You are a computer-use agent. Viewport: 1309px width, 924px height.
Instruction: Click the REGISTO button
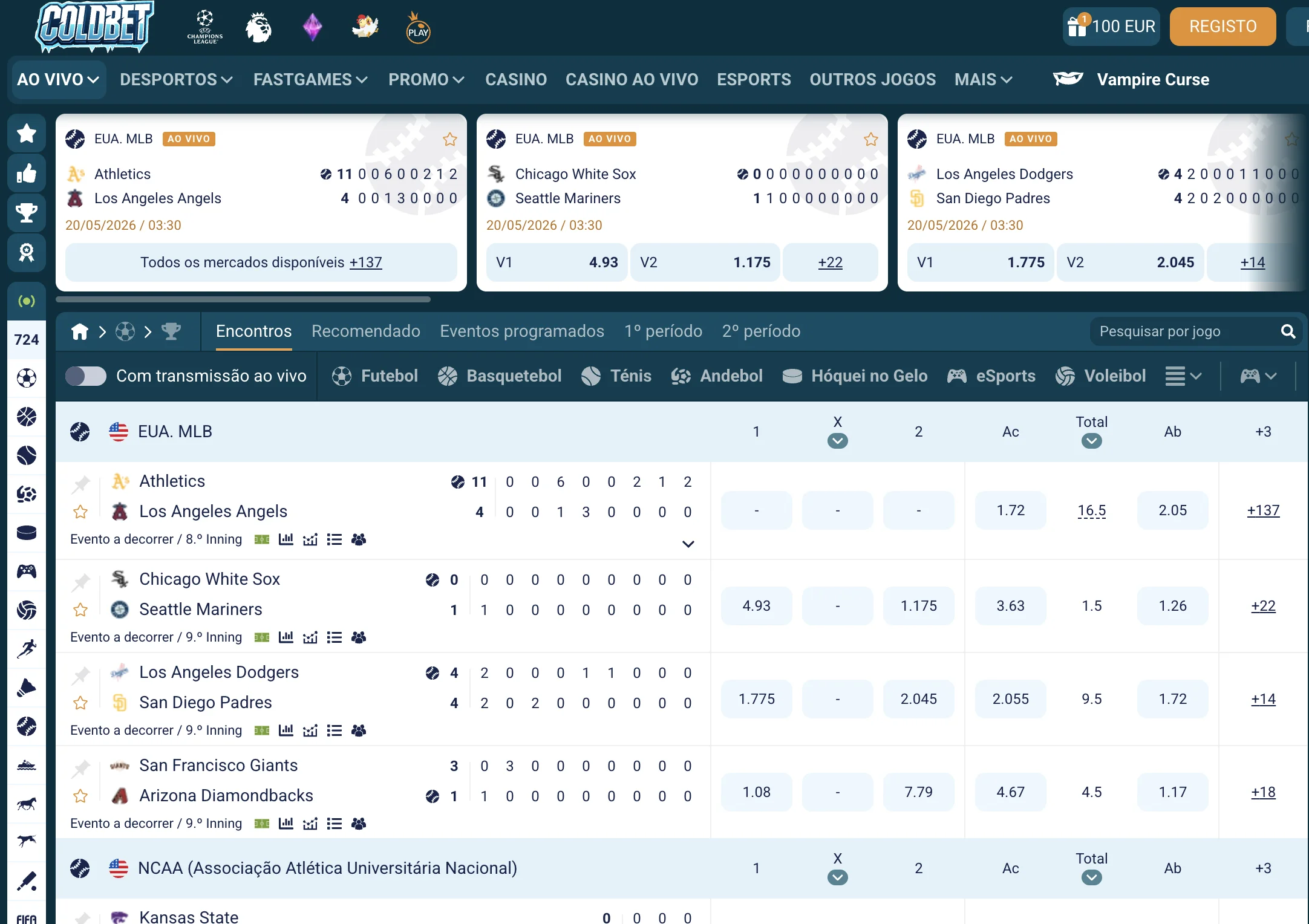1222,27
